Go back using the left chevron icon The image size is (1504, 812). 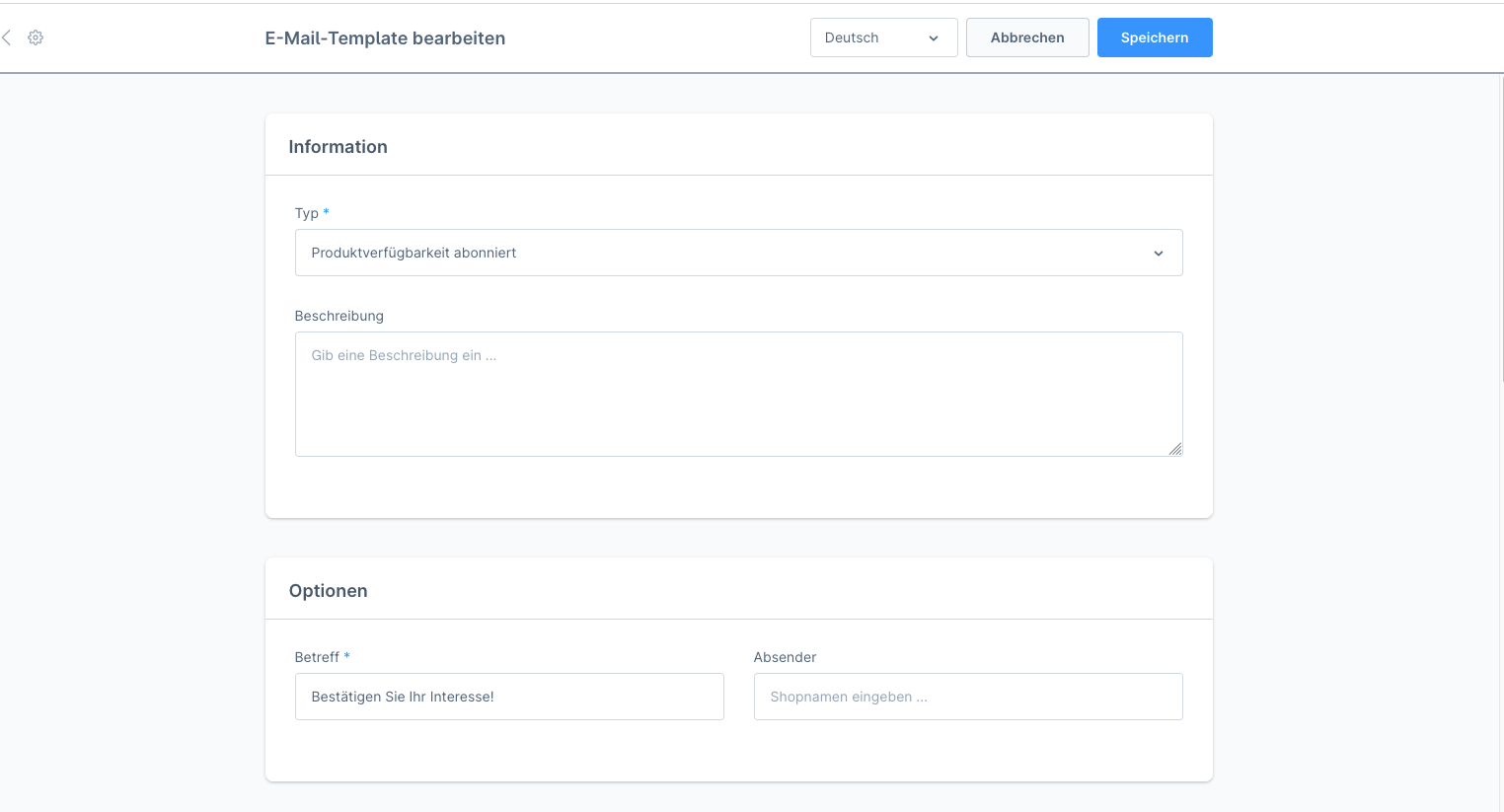coord(7,37)
